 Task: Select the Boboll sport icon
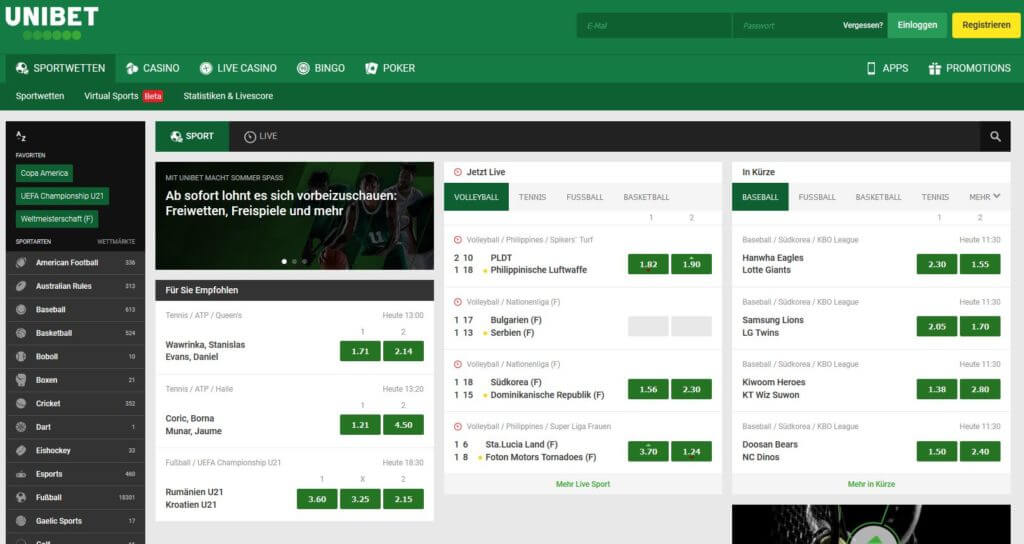pyautogui.click(x=21, y=357)
